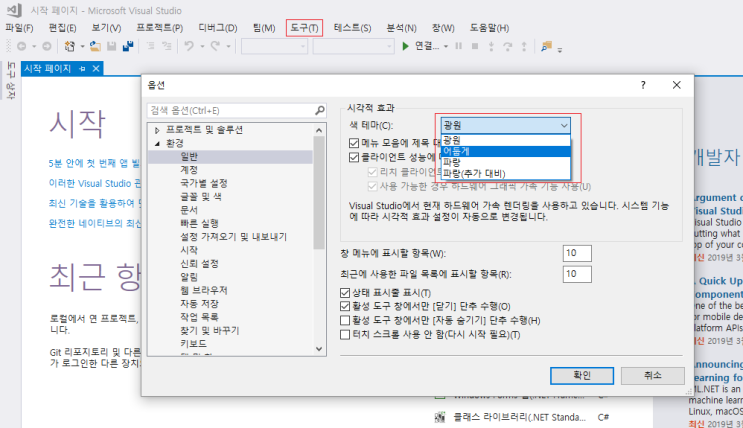Open the 색 테마 combo box
Viewport: 743px width, 428px height.
[x=506, y=126]
